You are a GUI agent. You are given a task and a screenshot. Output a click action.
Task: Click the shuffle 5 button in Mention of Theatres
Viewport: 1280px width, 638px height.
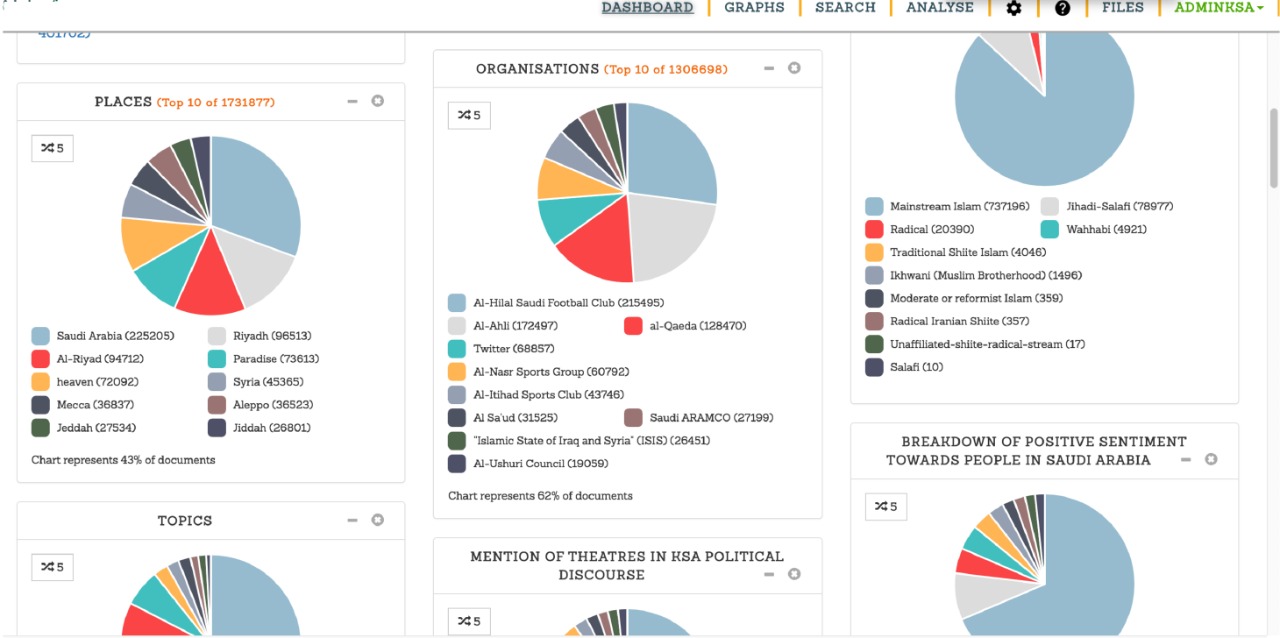(x=469, y=621)
